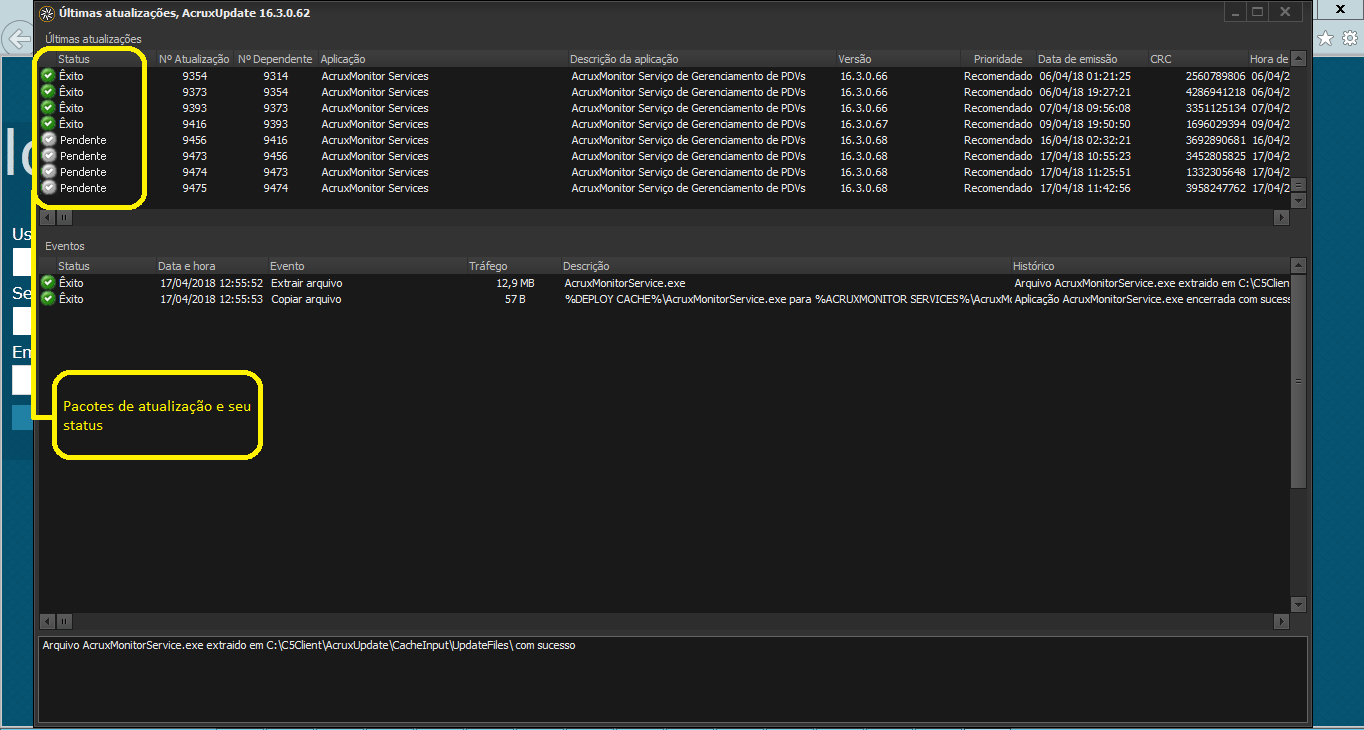
Task: Select the CRC value 3958247762
Action: click(1215, 188)
